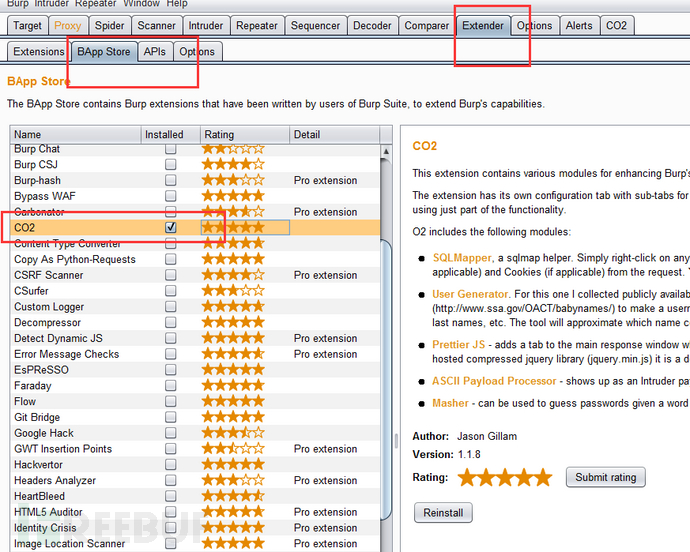Toggle the Hackvertor installed checkbox
The width and height of the screenshot is (690, 552).
171,464
